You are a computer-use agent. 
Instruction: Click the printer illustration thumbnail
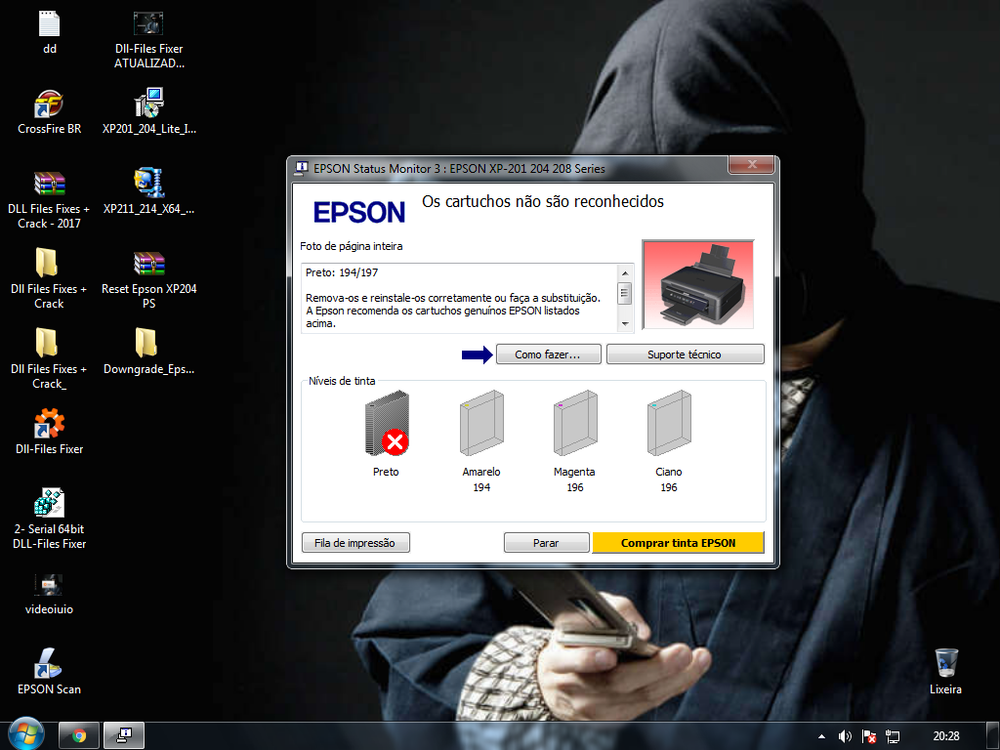click(x=698, y=284)
